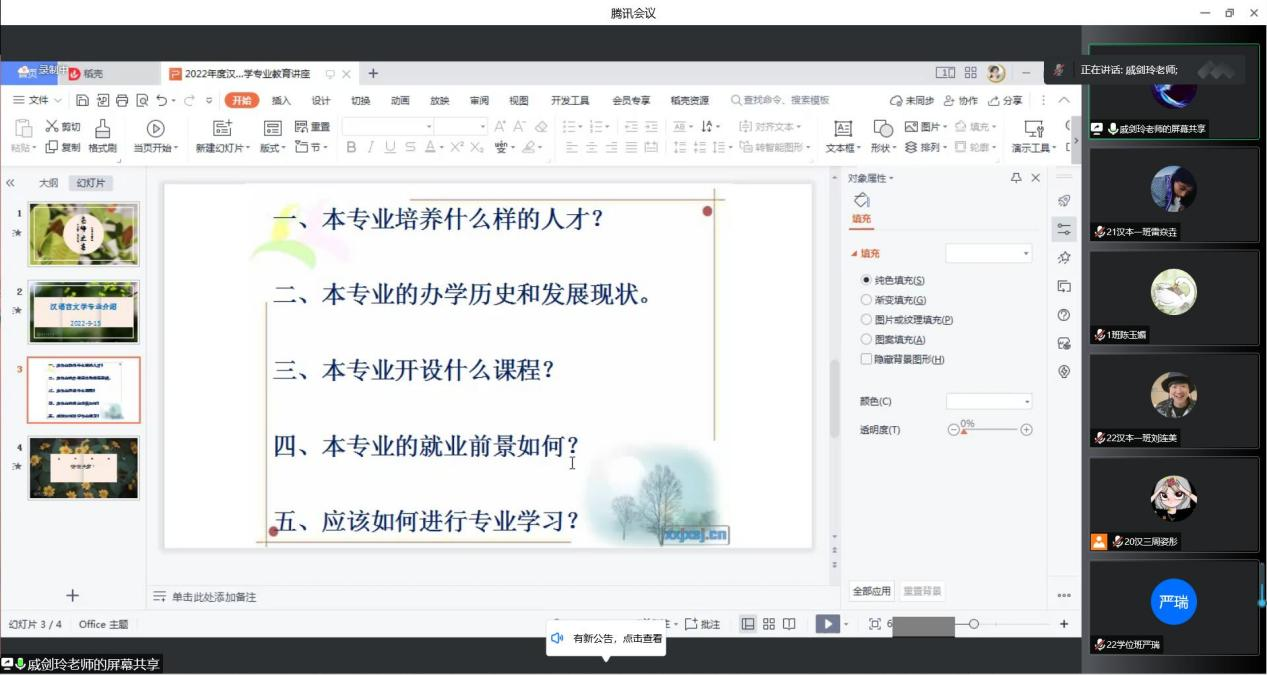
Task: Click the Share (分享) button
Action: click(x=1005, y=100)
